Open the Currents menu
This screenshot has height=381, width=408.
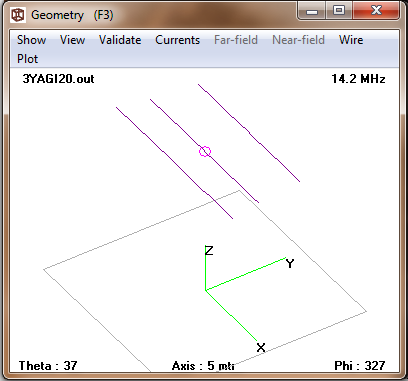pos(178,40)
